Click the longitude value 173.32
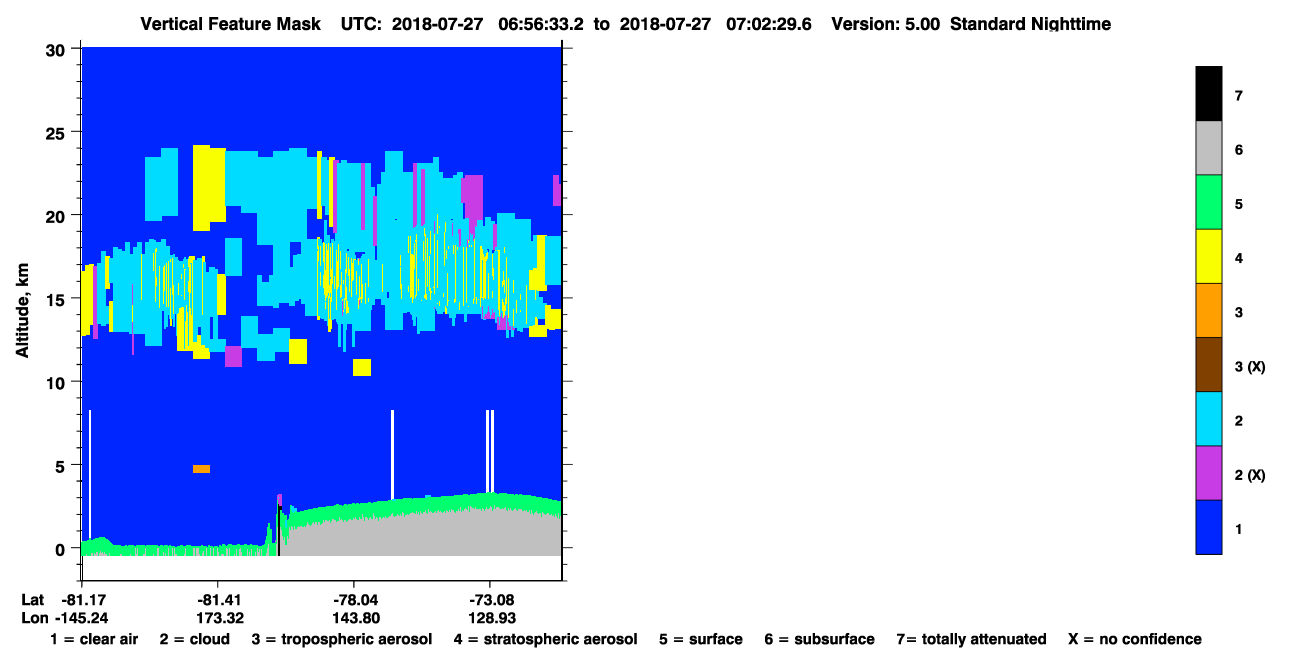Image resolution: width=1300 pixels, height=667 pixels. click(221, 617)
